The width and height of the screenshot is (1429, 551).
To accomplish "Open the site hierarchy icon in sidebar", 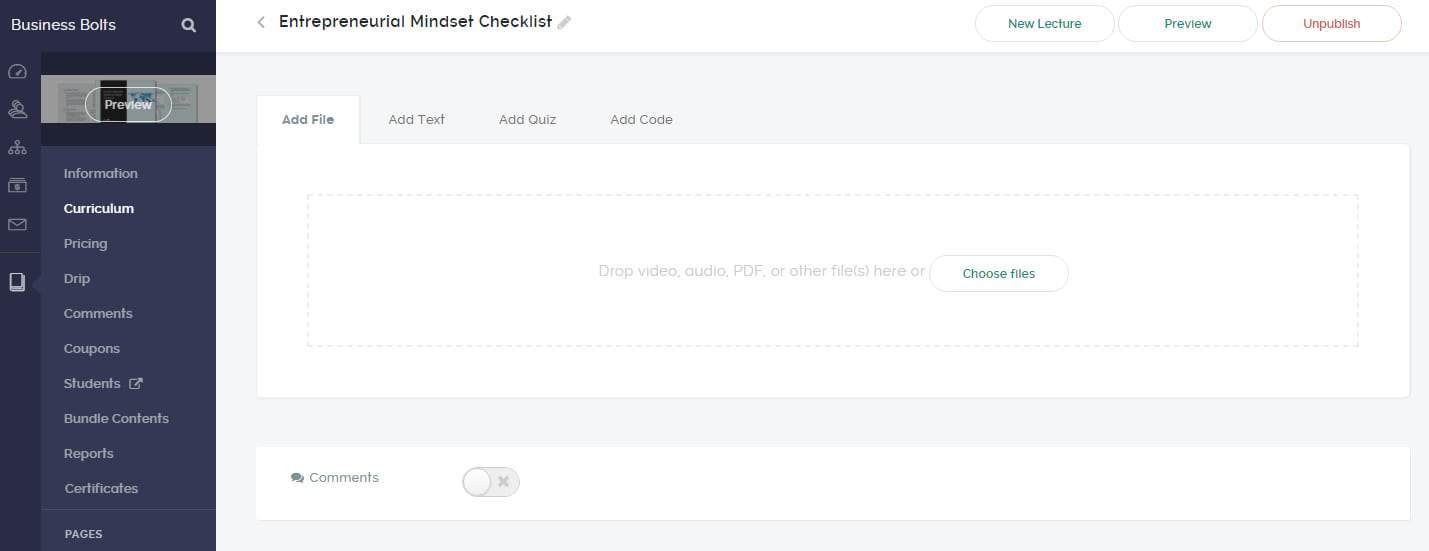I will point(17,147).
